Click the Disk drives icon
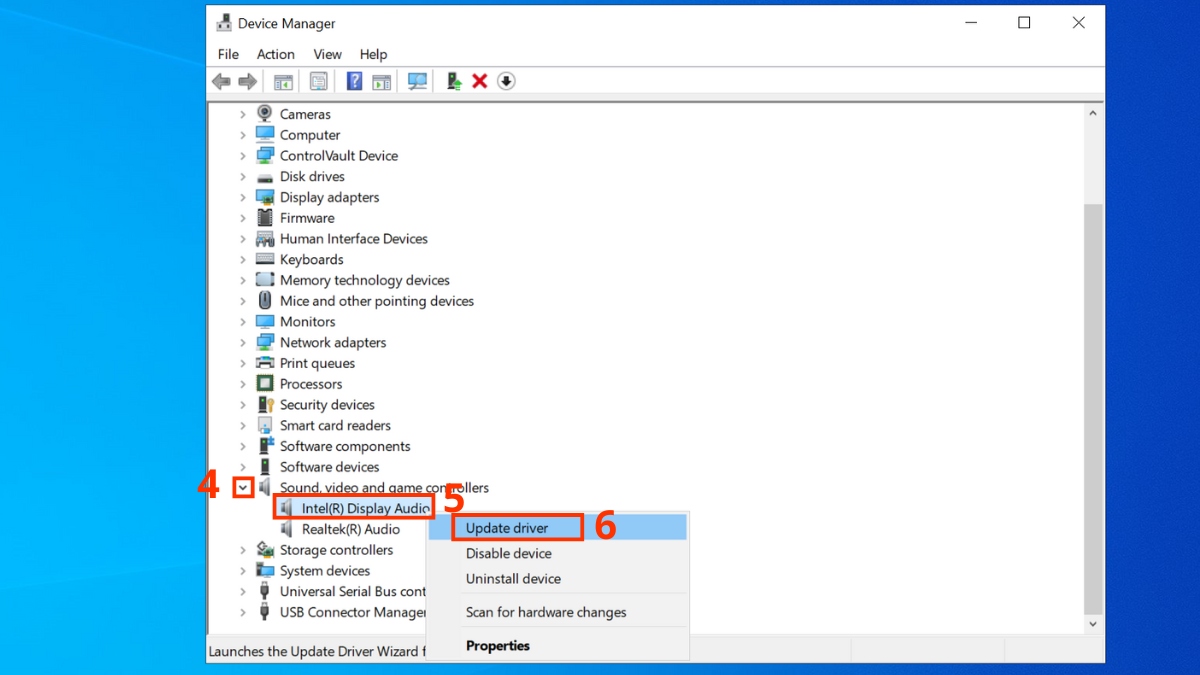The image size is (1200, 675). click(x=265, y=177)
